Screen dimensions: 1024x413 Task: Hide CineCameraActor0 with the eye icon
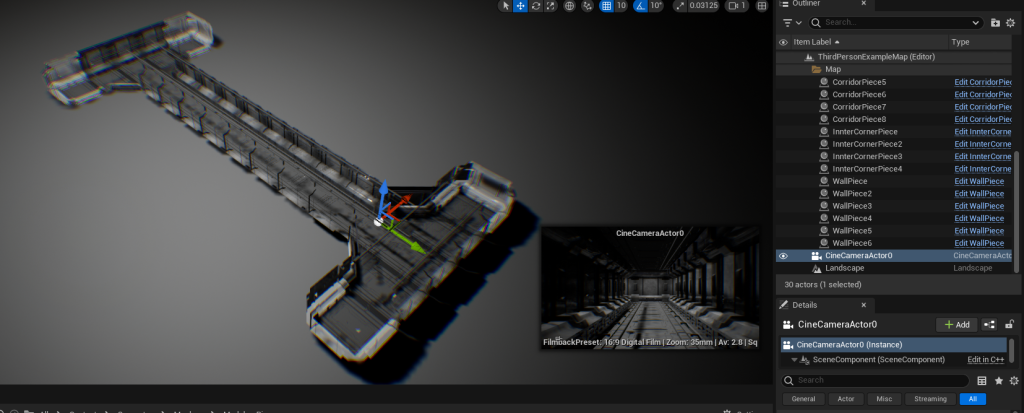pos(783,256)
